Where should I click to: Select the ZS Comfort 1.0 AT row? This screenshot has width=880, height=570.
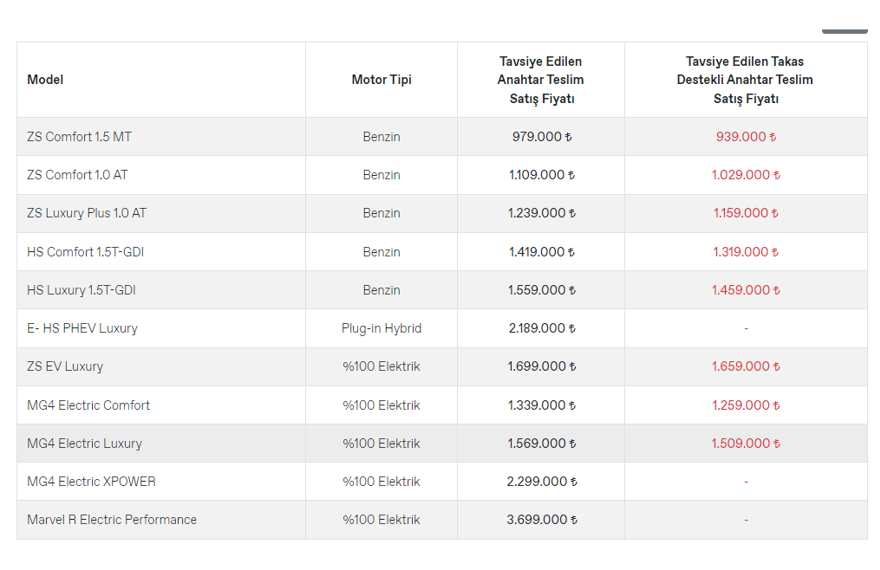77,175
